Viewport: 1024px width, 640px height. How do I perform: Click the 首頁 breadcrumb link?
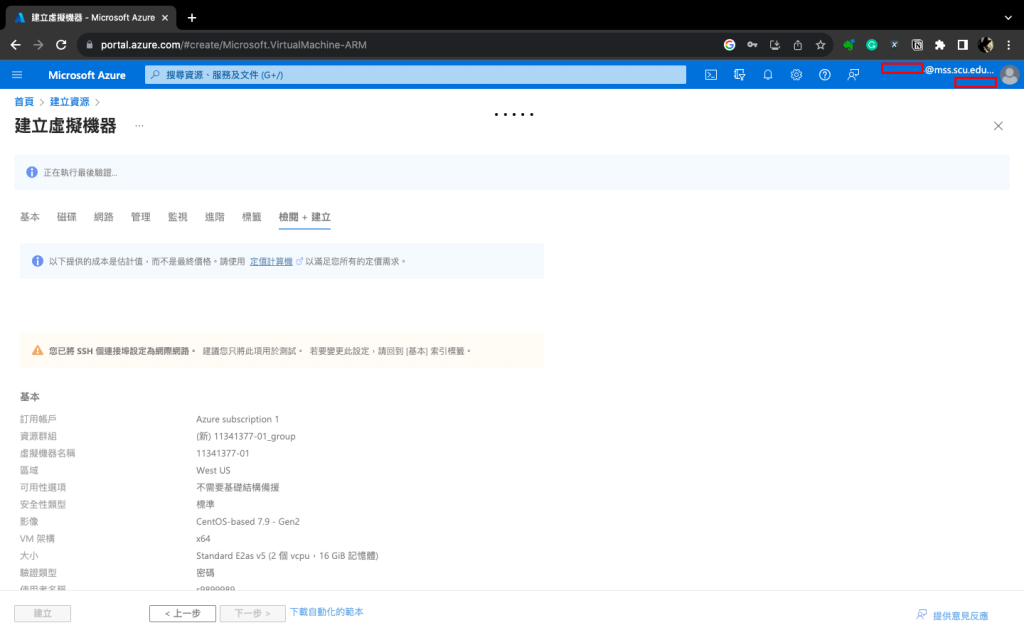(x=24, y=102)
